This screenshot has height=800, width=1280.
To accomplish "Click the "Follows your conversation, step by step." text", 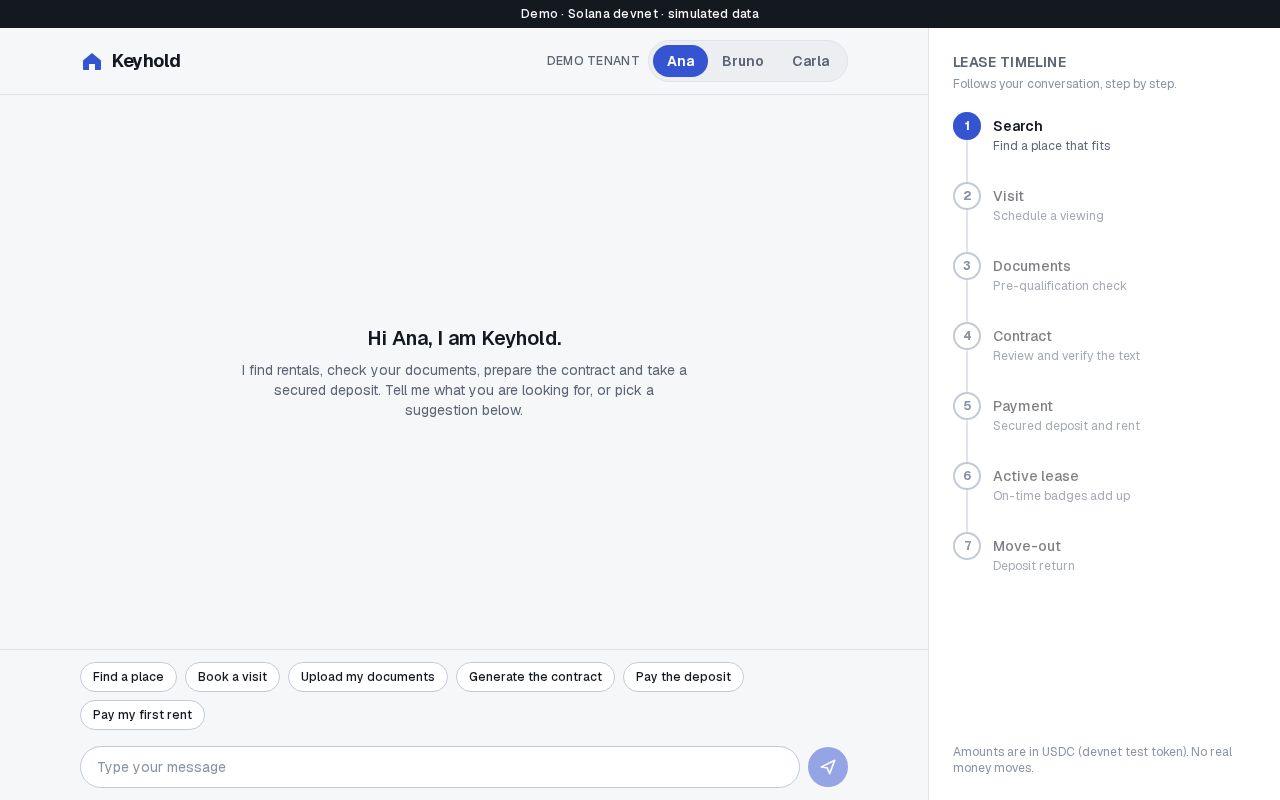I will (x=1064, y=84).
